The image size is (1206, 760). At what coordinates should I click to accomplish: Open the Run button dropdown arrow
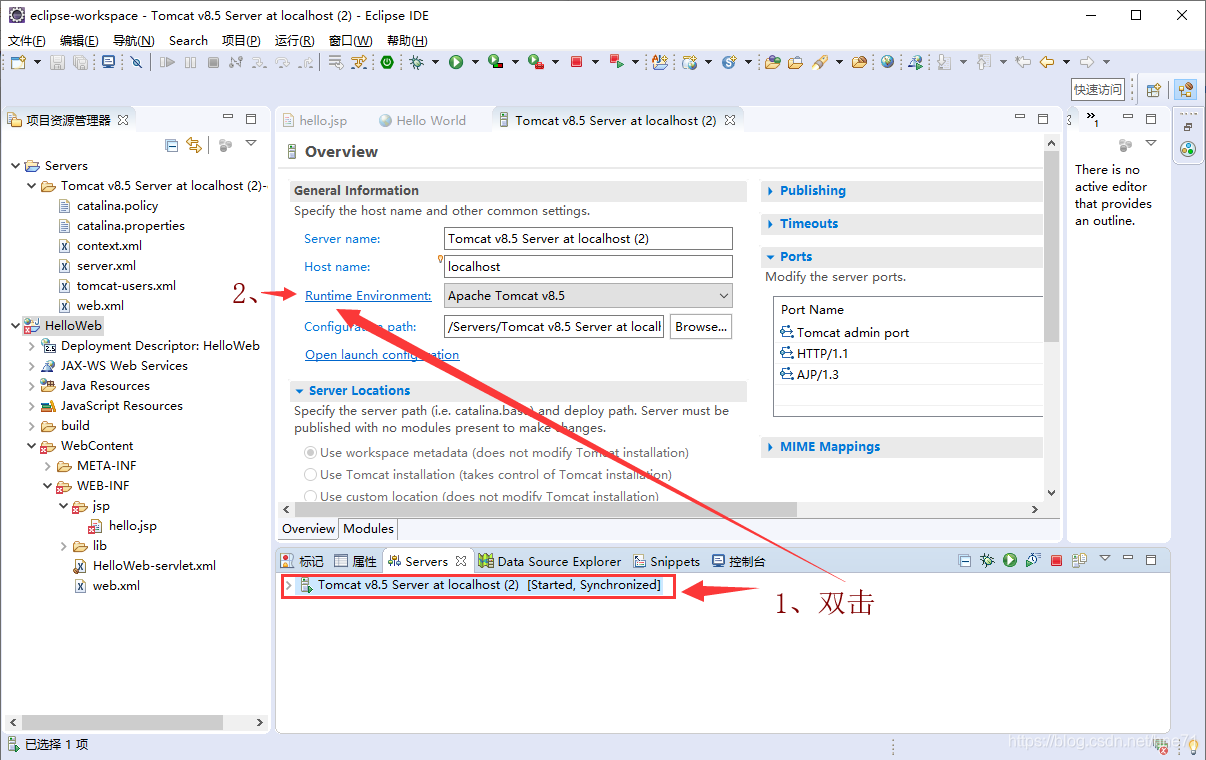tap(475, 62)
